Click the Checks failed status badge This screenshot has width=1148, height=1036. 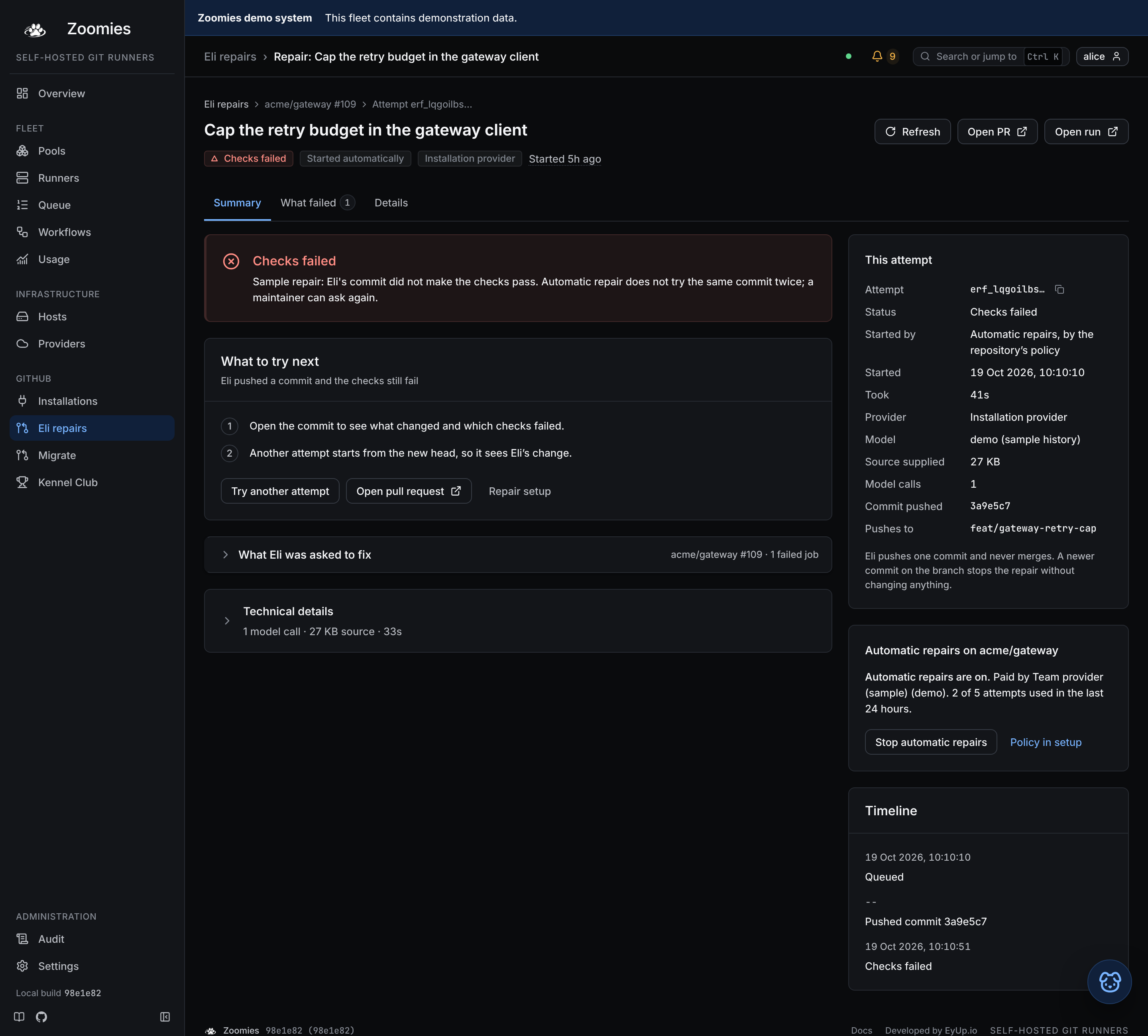tap(248, 158)
